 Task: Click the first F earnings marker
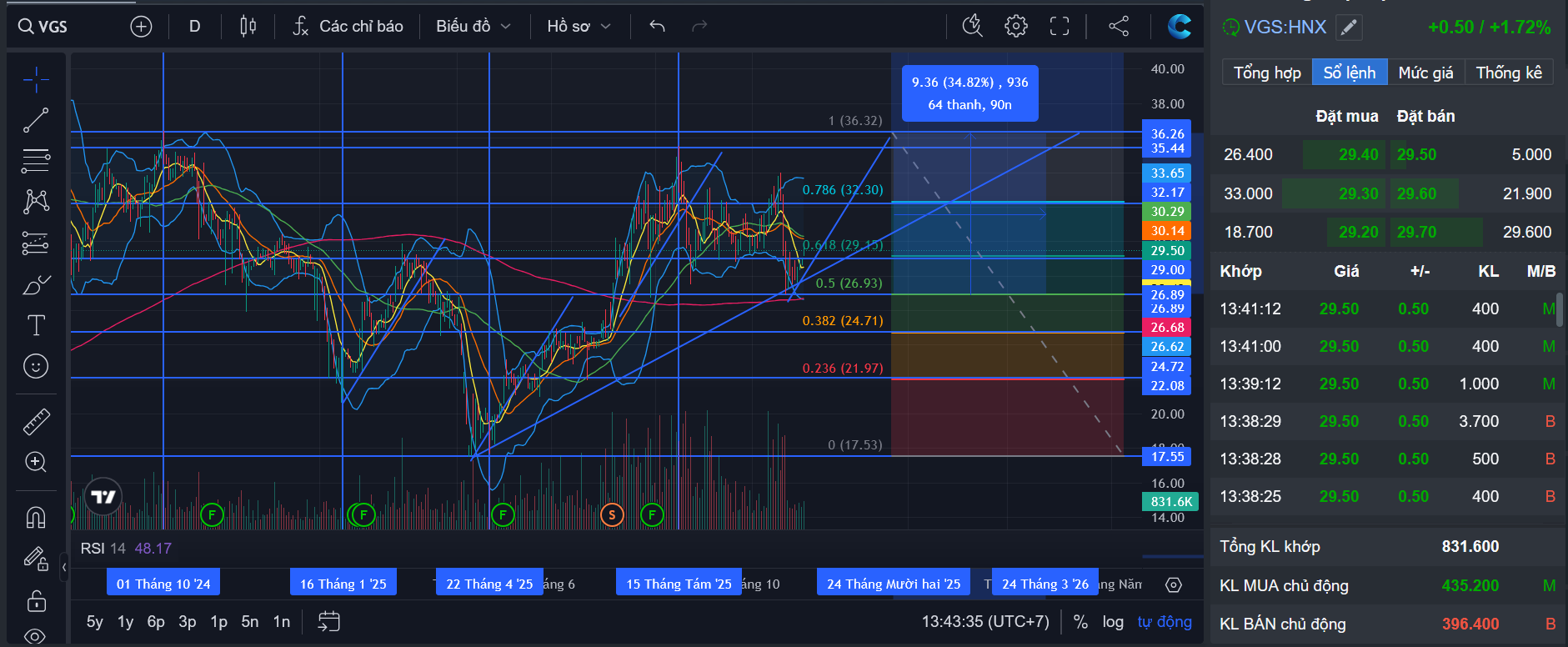click(x=212, y=514)
